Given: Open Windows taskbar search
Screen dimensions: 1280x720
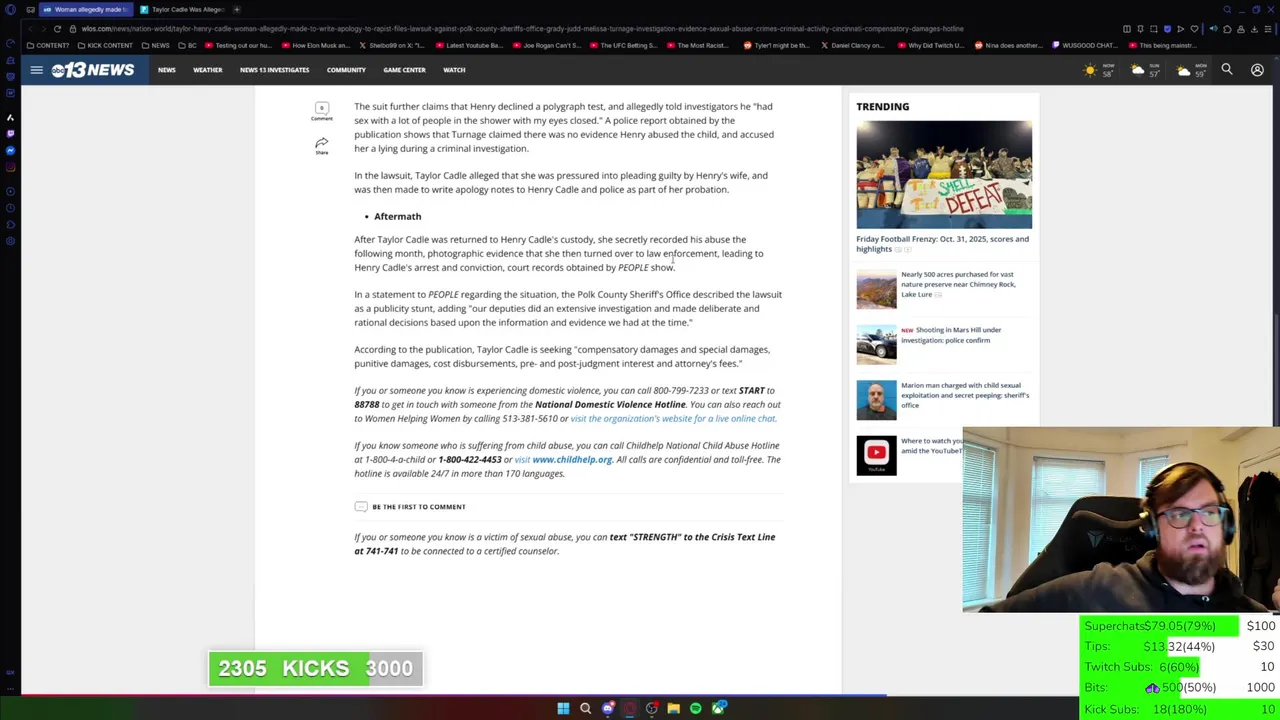Looking at the screenshot, I should [x=585, y=708].
